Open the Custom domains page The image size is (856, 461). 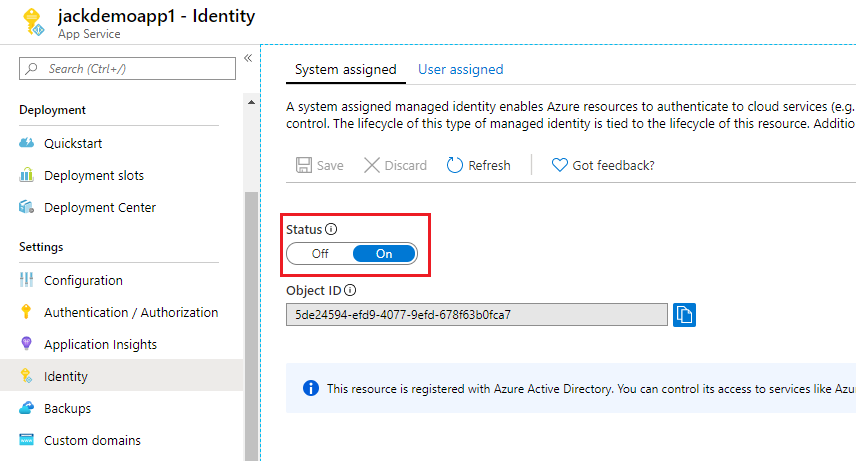click(92, 440)
